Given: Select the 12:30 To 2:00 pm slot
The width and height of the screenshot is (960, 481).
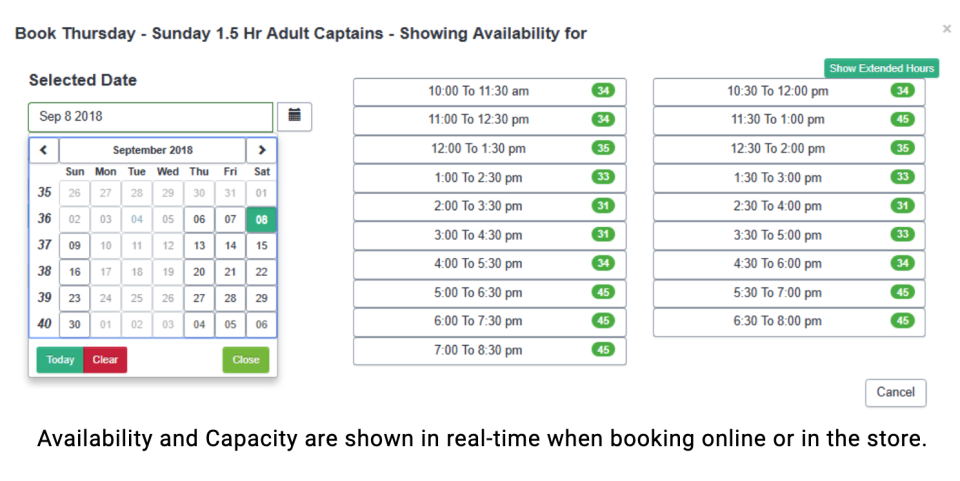Looking at the screenshot, I should pos(789,149).
